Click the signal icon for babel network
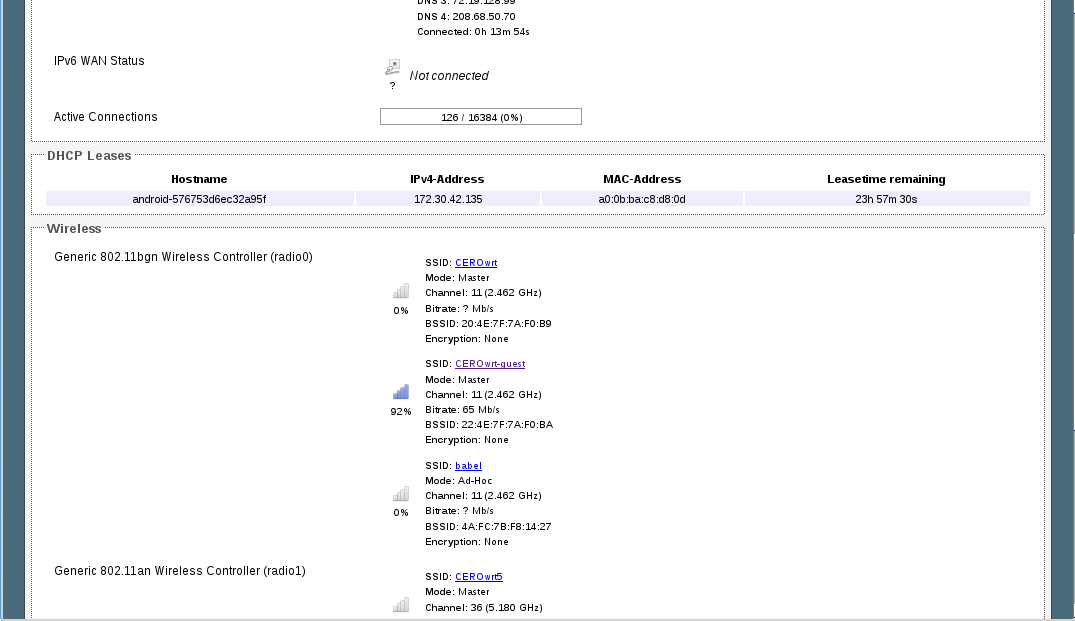Viewport: 1075px width, 621px height. (x=401, y=494)
